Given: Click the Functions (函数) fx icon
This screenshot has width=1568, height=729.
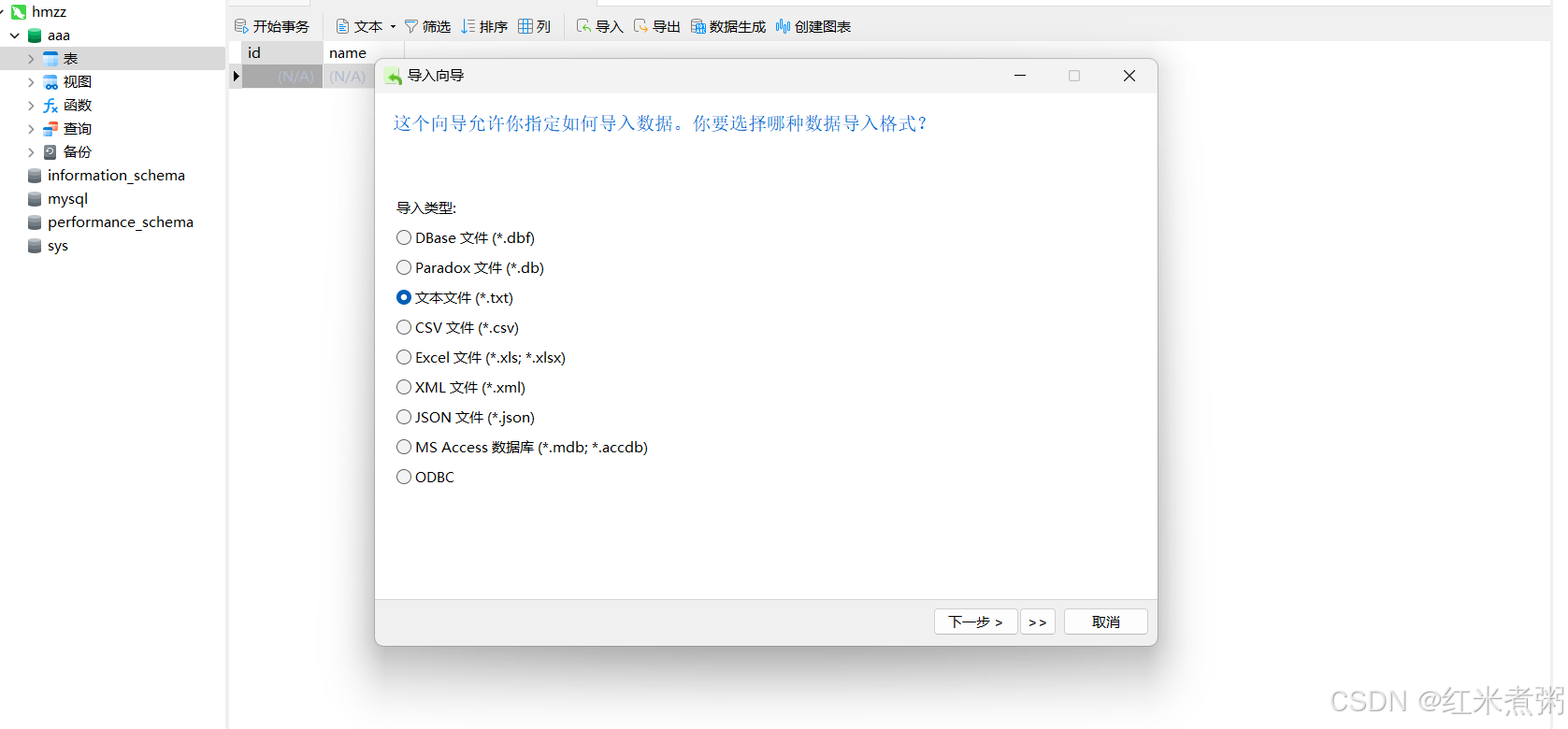Looking at the screenshot, I should 50,106.
